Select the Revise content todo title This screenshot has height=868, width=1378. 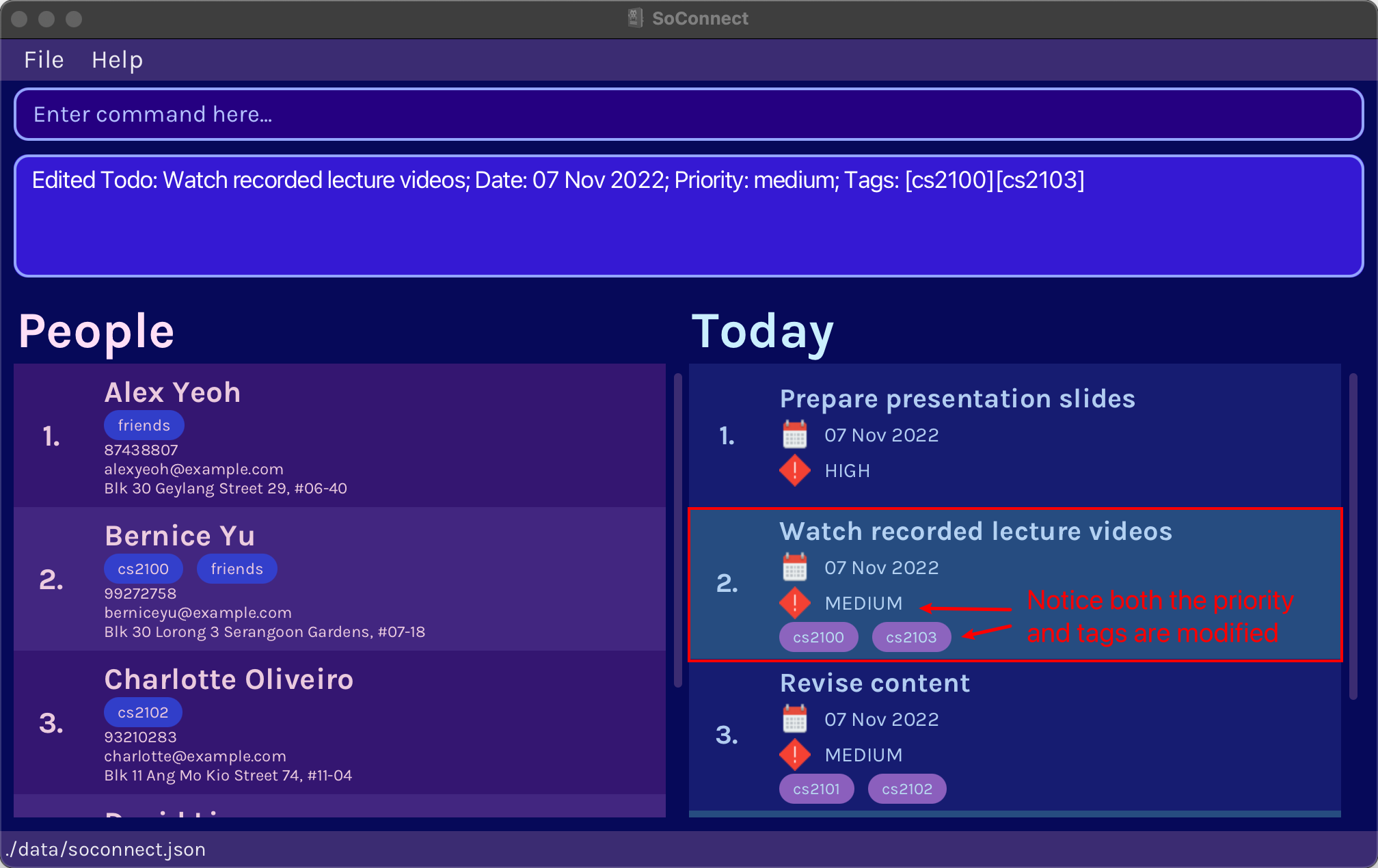point(875,683)
